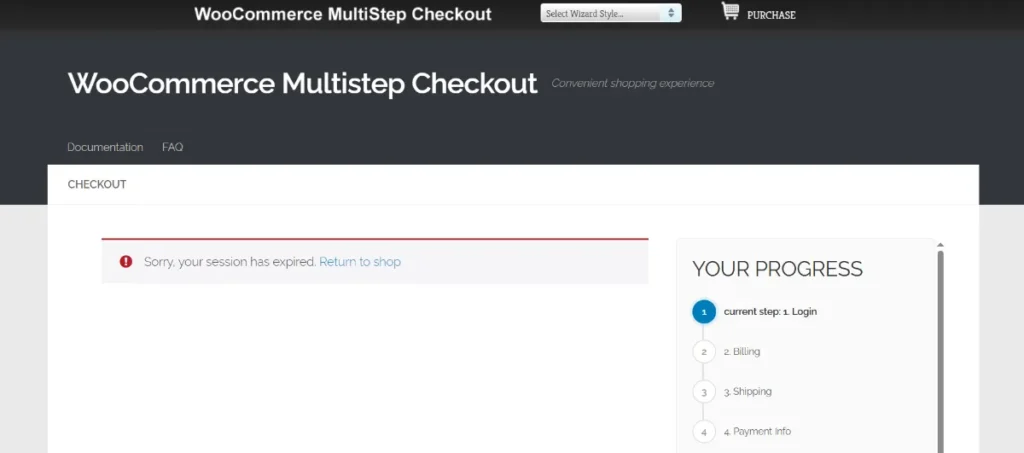Follow the Return to shop link
The height and width of the screenshot is (453, 1024).
[x=360, y=262]
